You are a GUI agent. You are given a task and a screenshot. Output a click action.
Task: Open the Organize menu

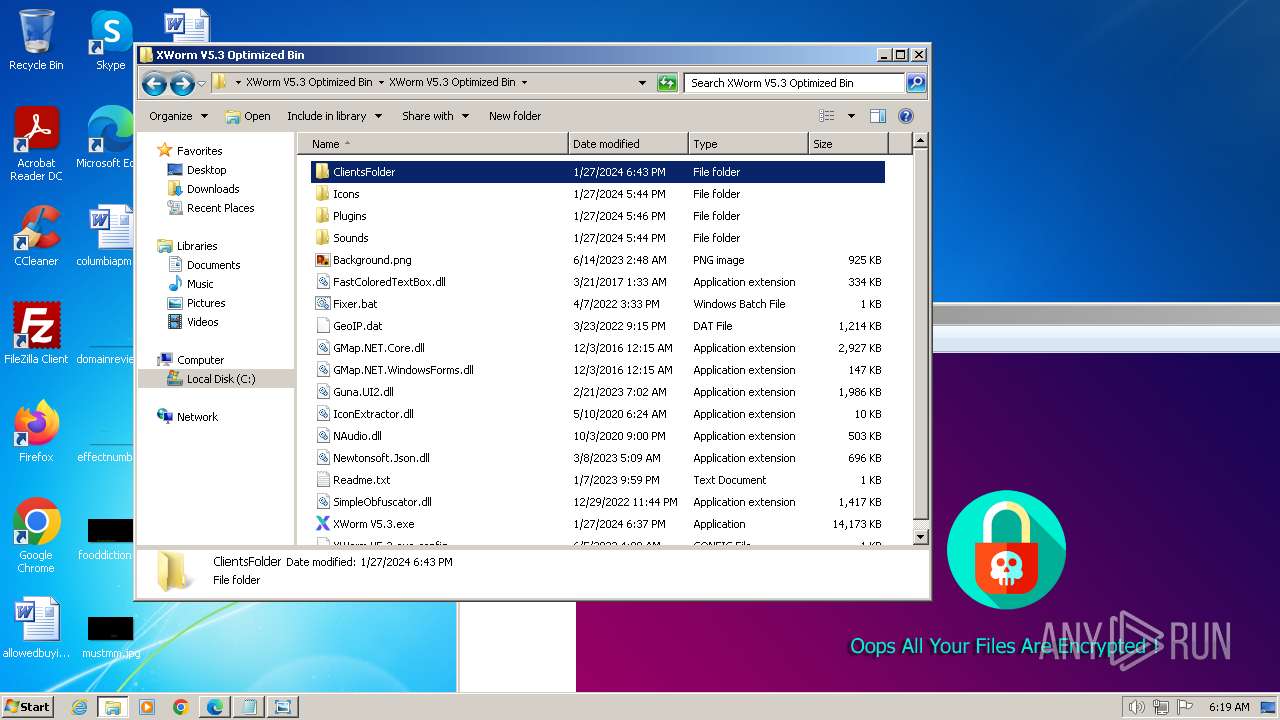[178, 116]
